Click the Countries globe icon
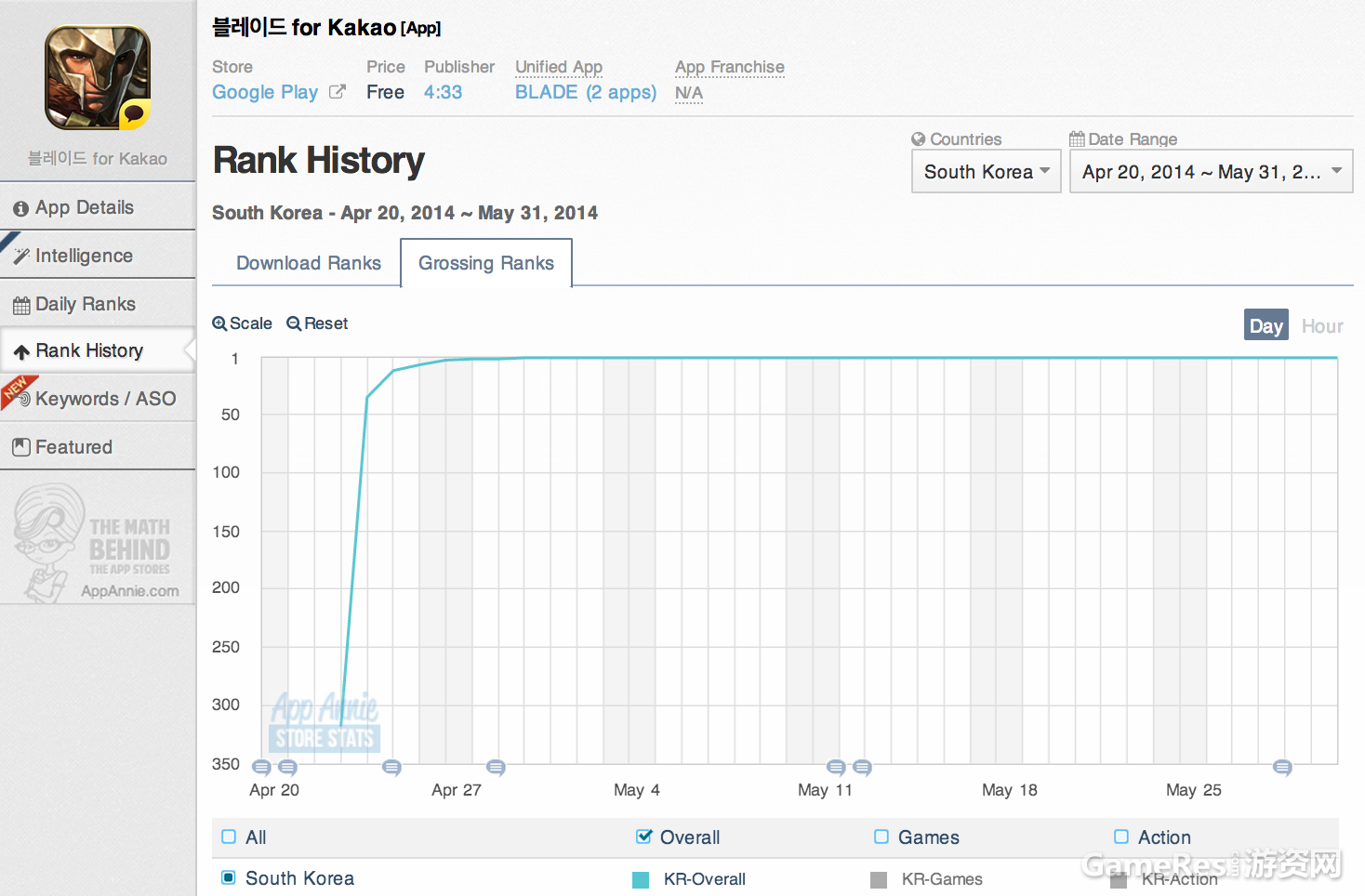 click(x=919, y=139)
